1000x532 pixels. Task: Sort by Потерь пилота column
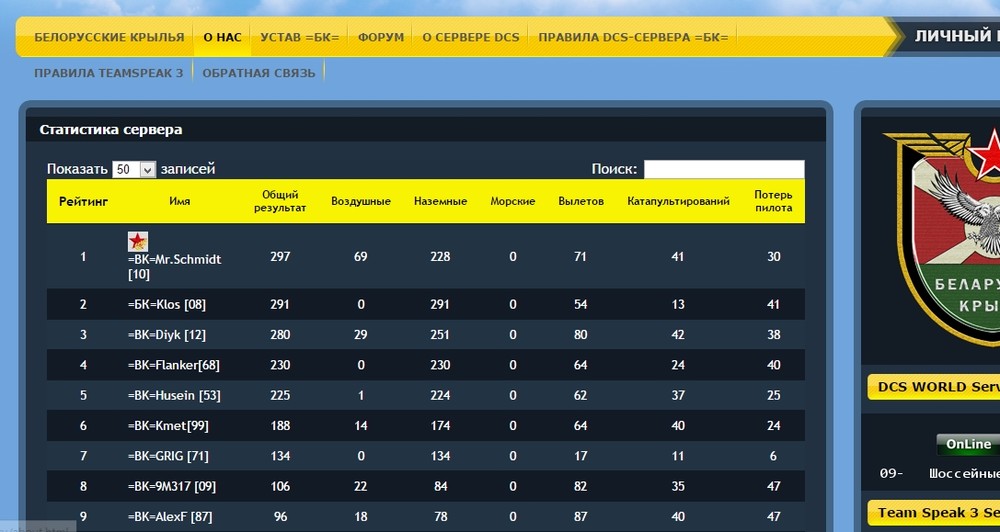(774, 201)
